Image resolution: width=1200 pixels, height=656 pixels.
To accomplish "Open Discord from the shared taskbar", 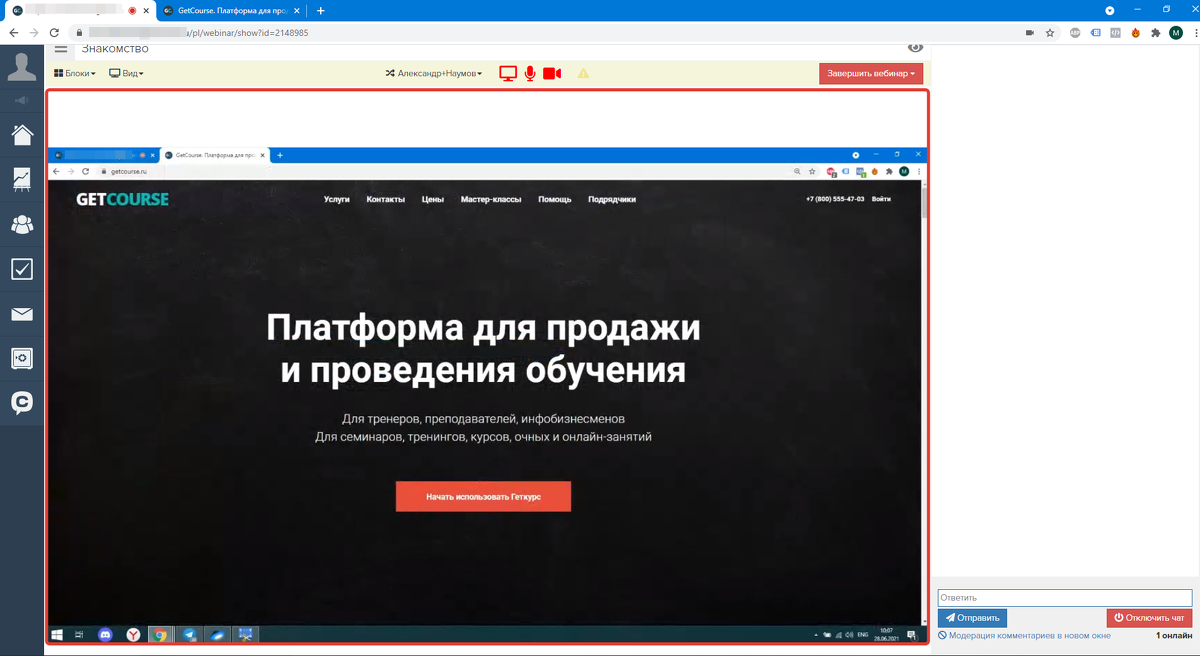I will click(105, 635).
